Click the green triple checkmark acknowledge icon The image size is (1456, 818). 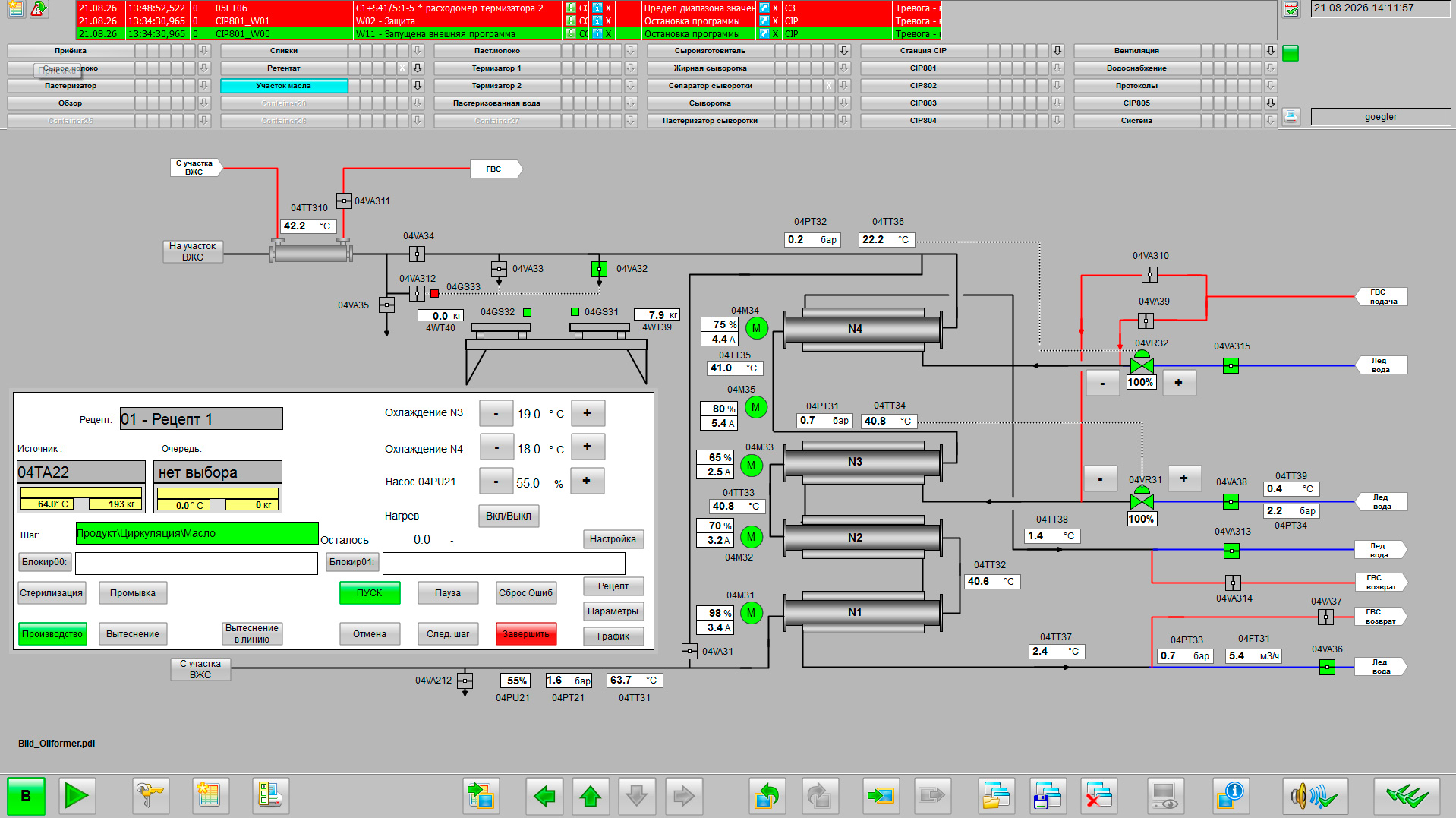click(1407, 796)
